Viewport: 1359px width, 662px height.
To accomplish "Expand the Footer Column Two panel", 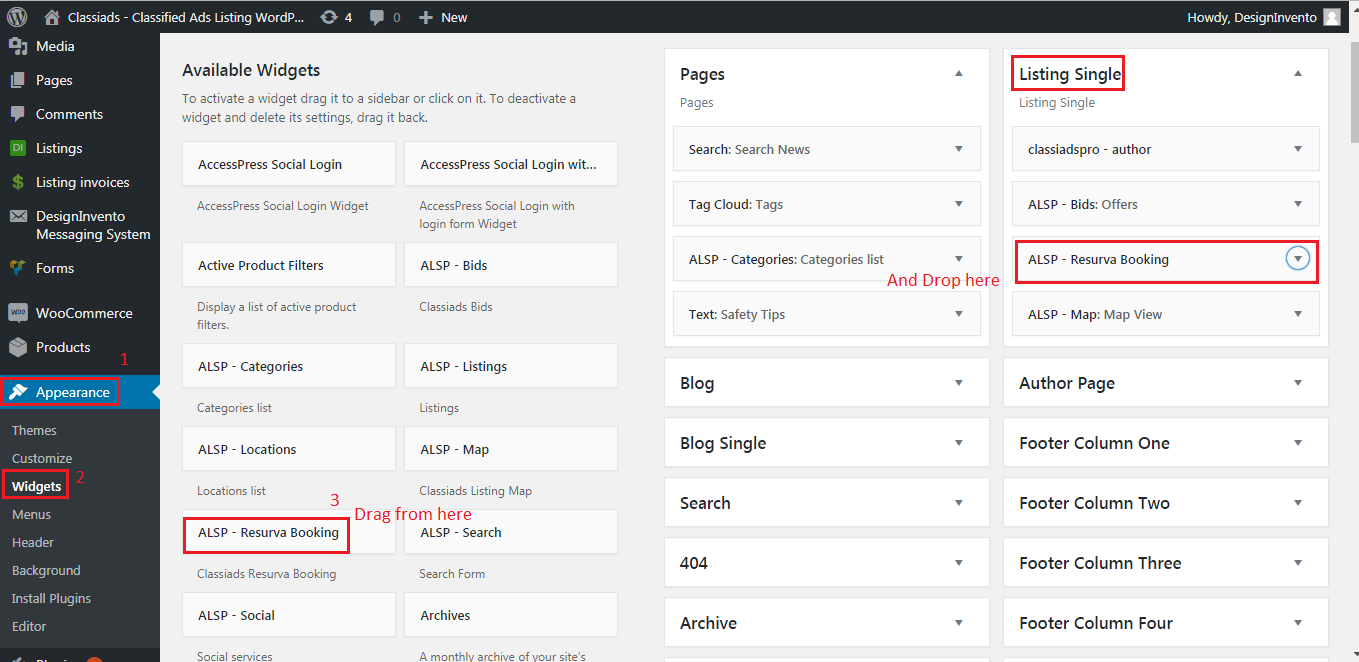I will [1297, 503].
